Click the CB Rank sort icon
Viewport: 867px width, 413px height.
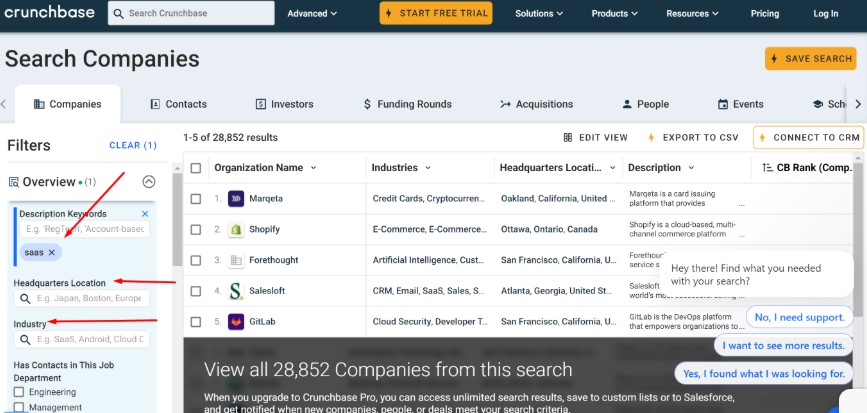767,168
